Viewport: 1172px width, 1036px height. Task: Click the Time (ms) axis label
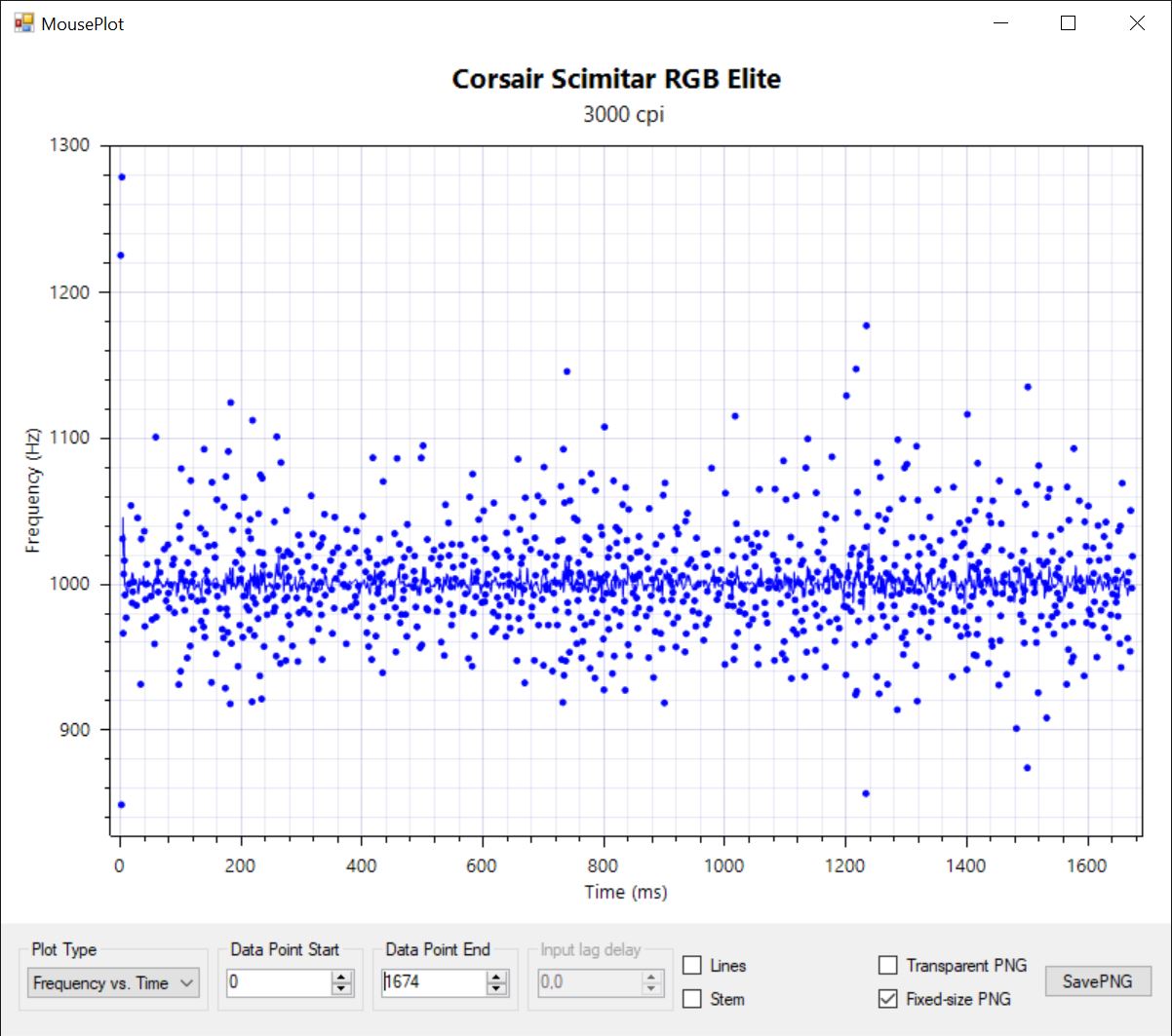[626, 891]
